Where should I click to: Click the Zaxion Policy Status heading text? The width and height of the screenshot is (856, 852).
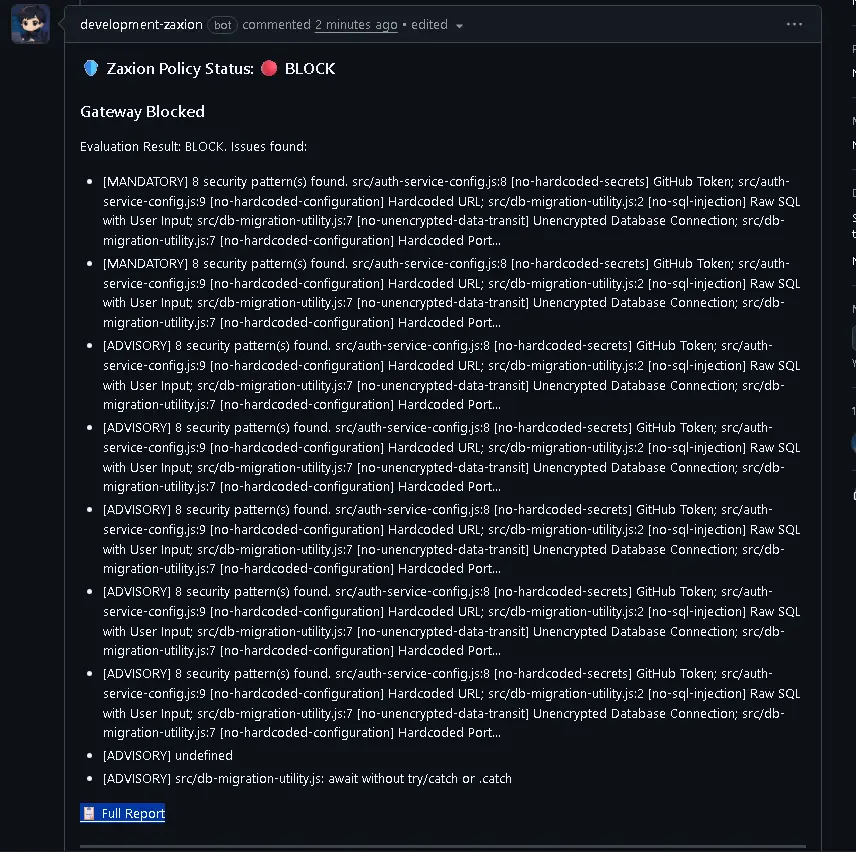pyautogui.click(x=180, y=69)
